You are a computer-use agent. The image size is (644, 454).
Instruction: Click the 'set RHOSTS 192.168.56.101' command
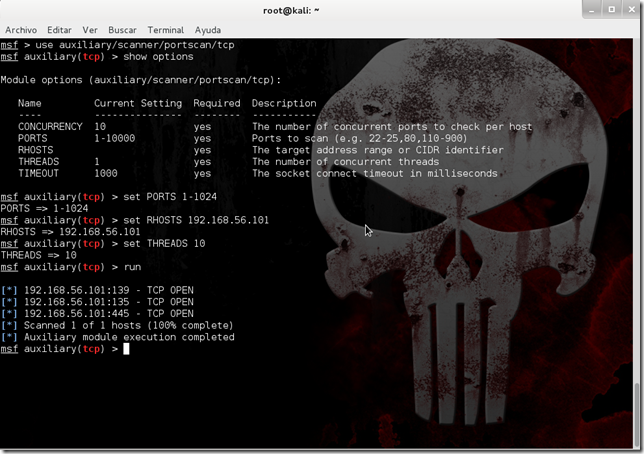pos(196,220)
